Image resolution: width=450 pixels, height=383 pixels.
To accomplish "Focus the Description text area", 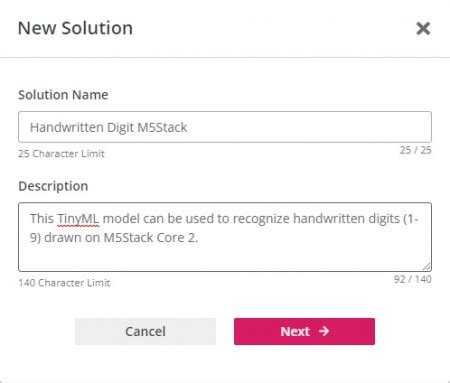I will pos(225,237).
